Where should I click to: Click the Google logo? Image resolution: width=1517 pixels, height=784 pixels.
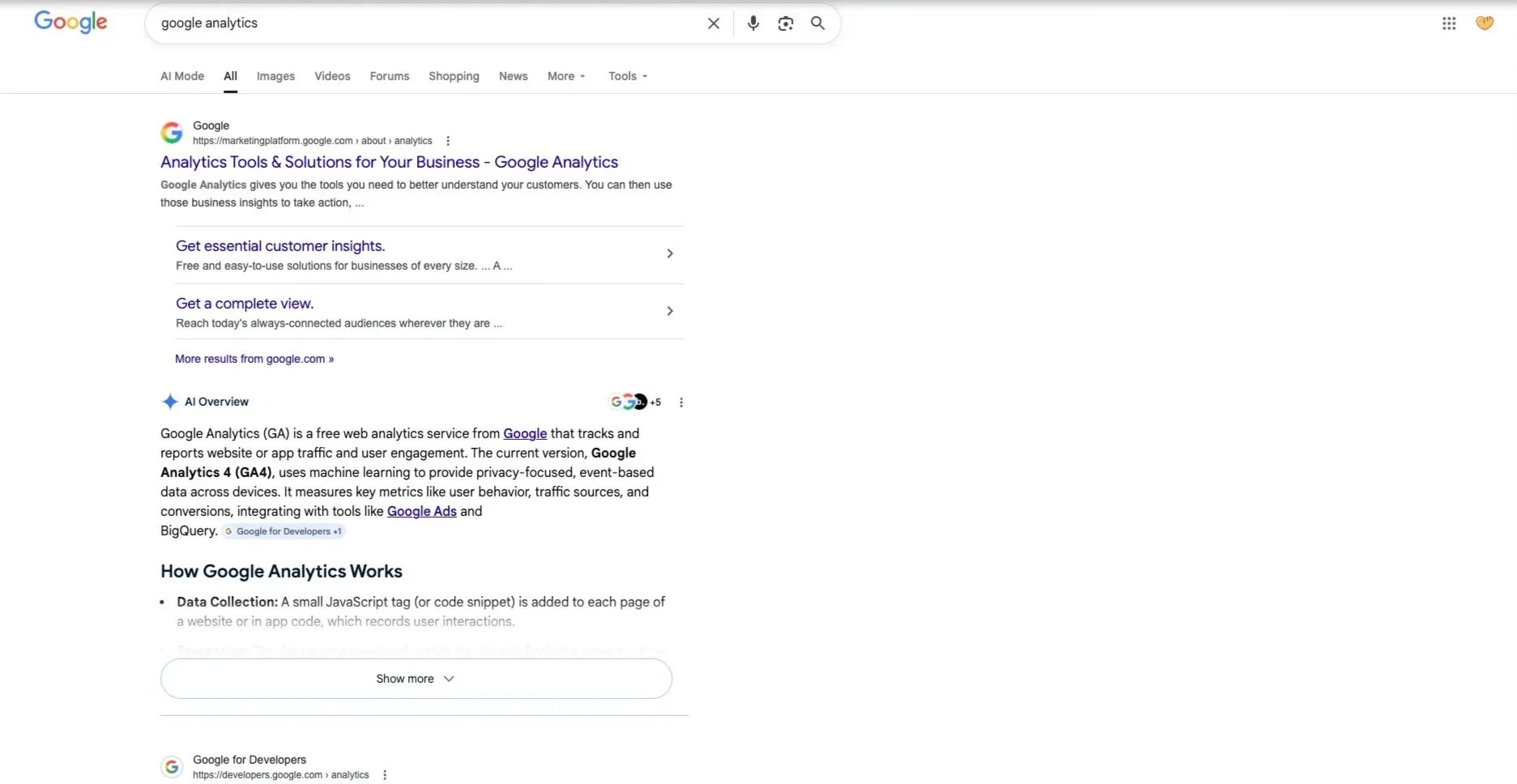pos(70,22)
